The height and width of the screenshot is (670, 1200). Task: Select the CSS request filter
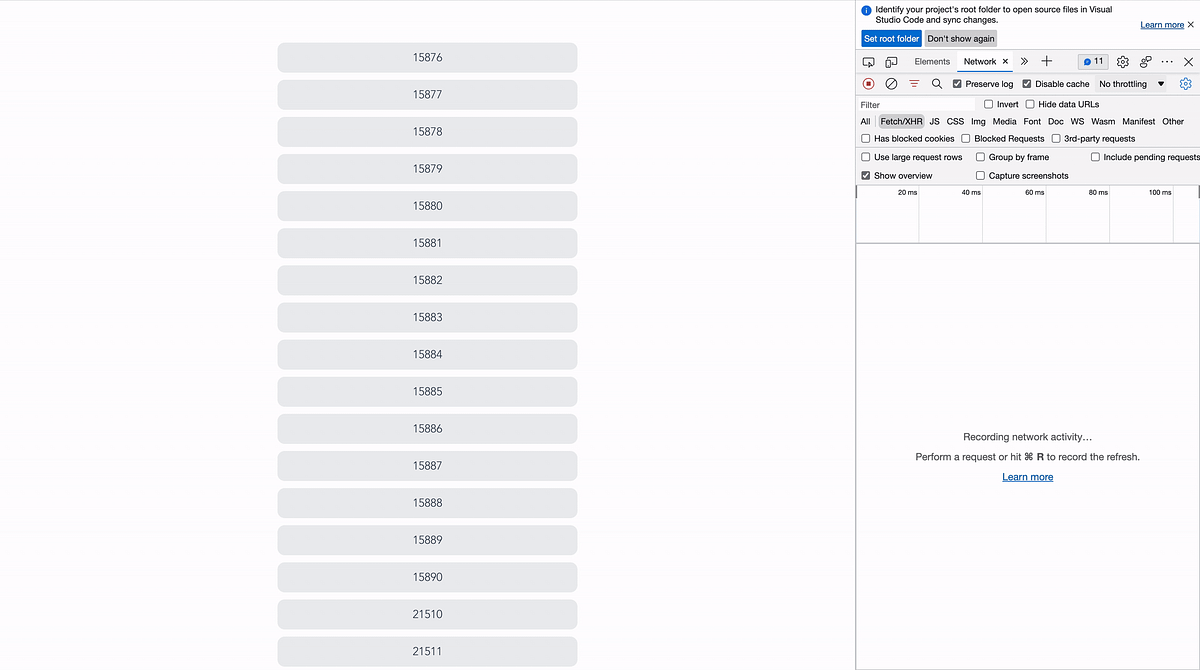click(x=955, y=121)
